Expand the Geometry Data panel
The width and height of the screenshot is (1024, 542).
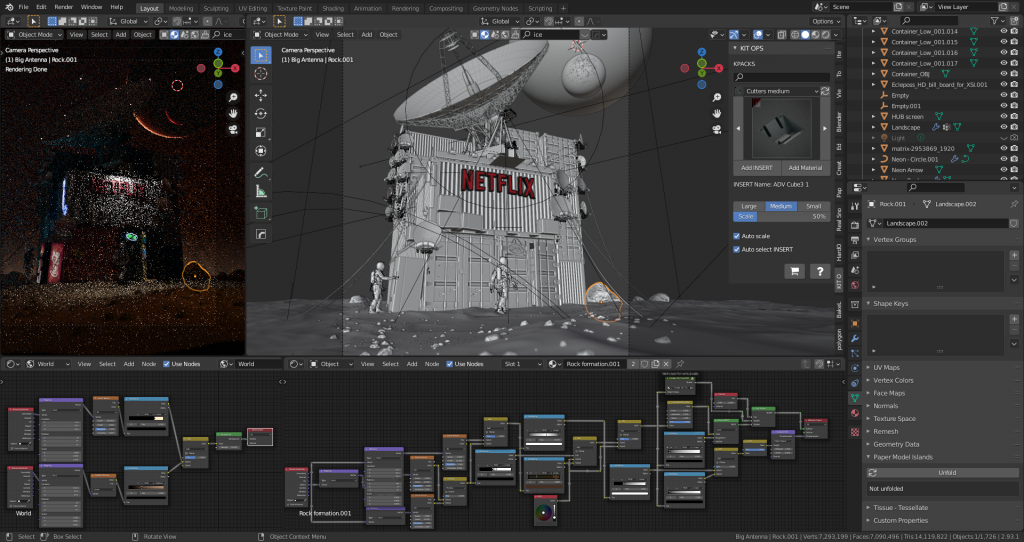tap(869, 444)
